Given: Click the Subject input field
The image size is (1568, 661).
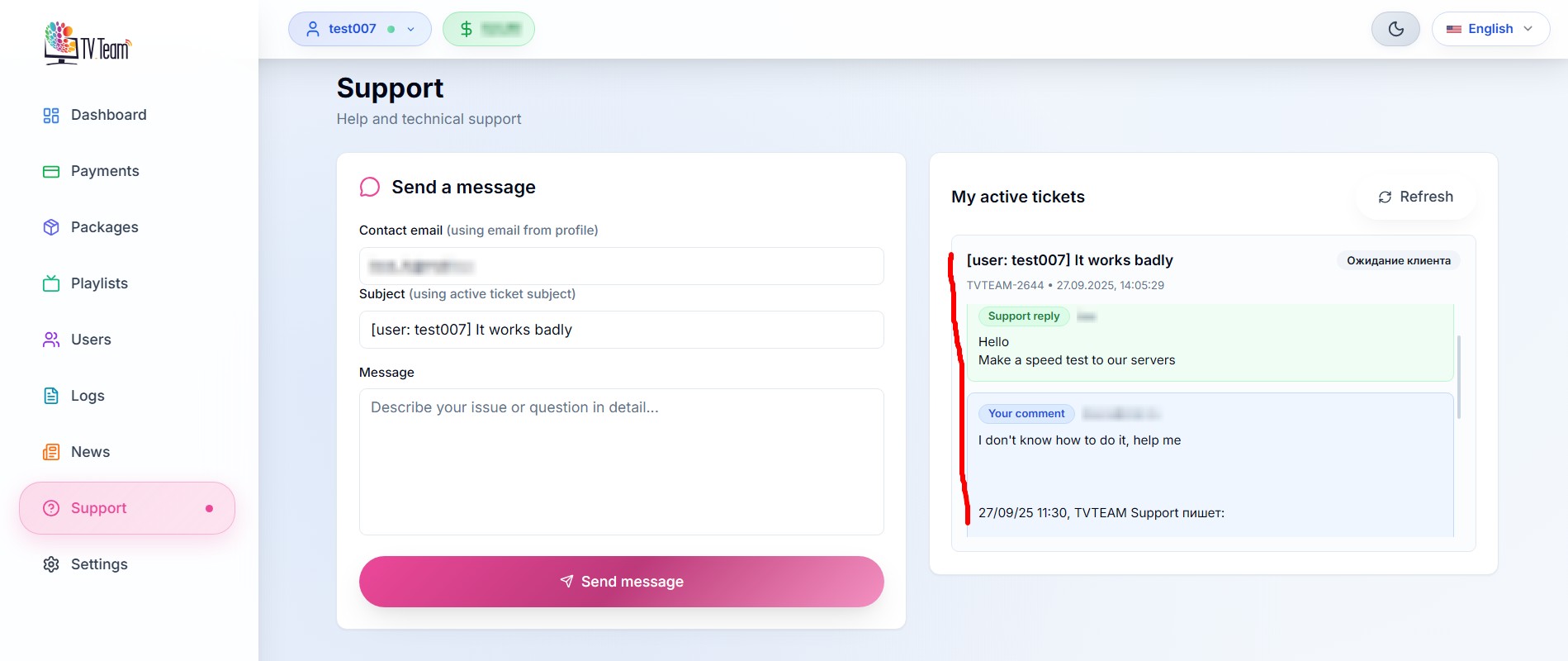Looking at the screenshot, I should (x=621, y=330).
